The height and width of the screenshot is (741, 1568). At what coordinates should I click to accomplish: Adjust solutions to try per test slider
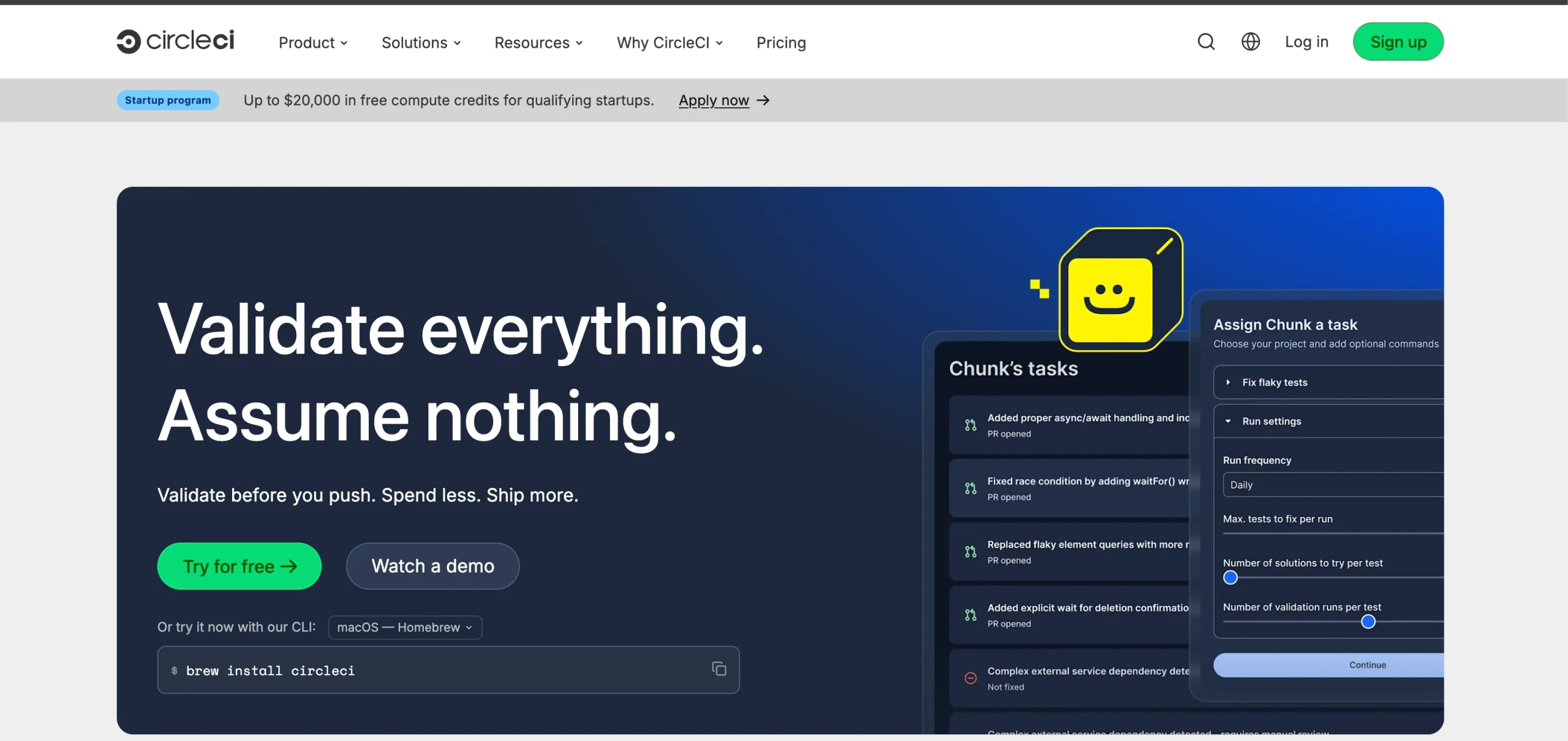[x=1230, y=577]
